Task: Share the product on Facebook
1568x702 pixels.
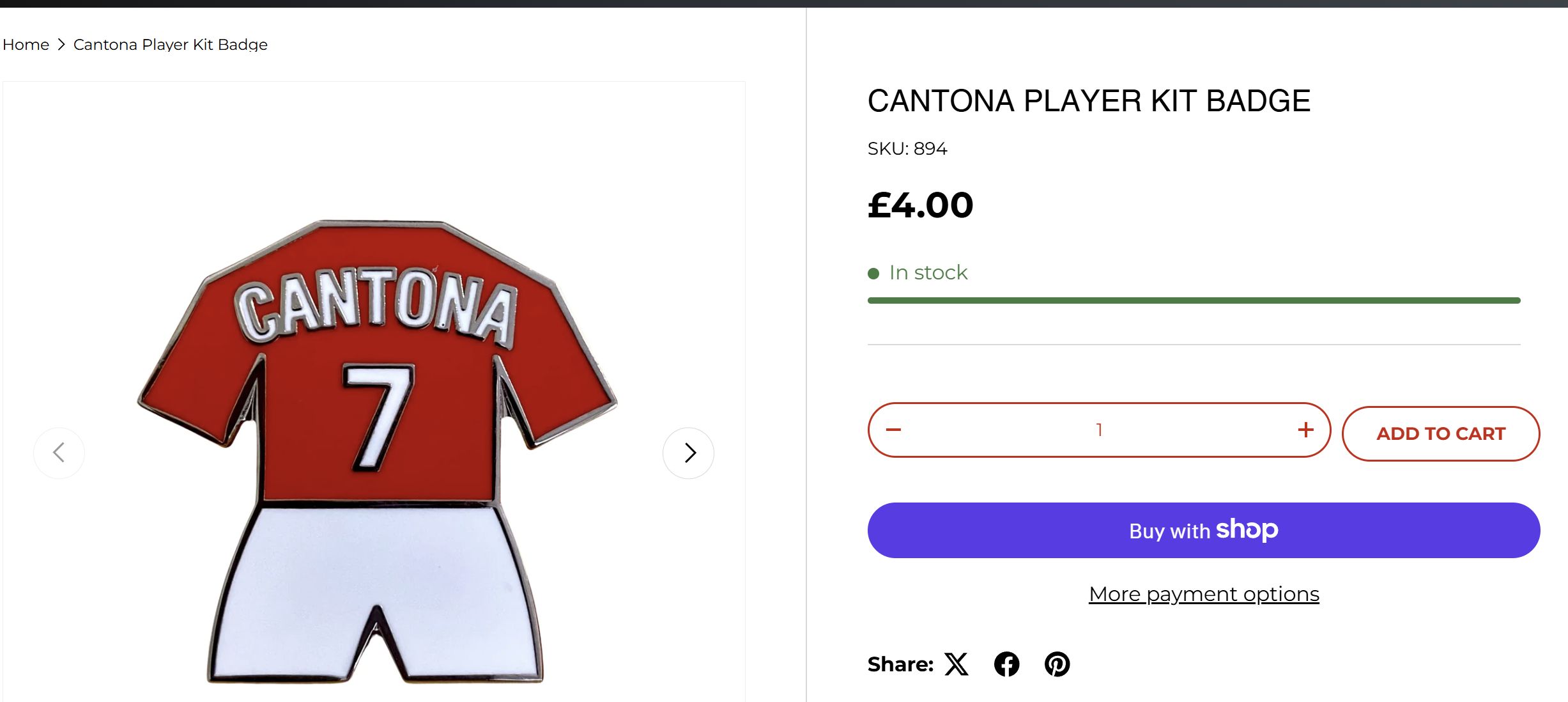Action: pyautogui.click(x=1006, y=664)
